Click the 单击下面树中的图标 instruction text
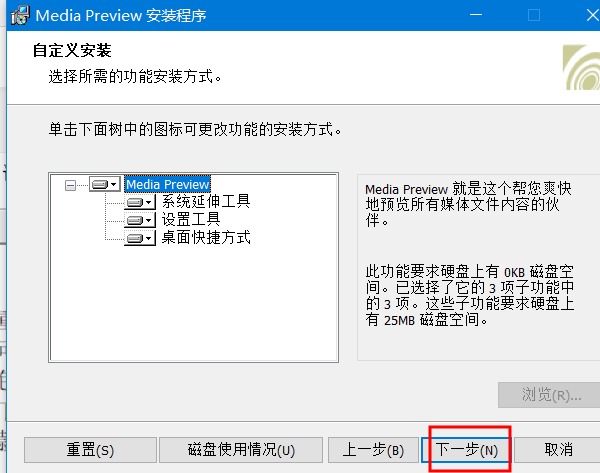Viewport: 600px width, 473px height. (x=195, y=129)
